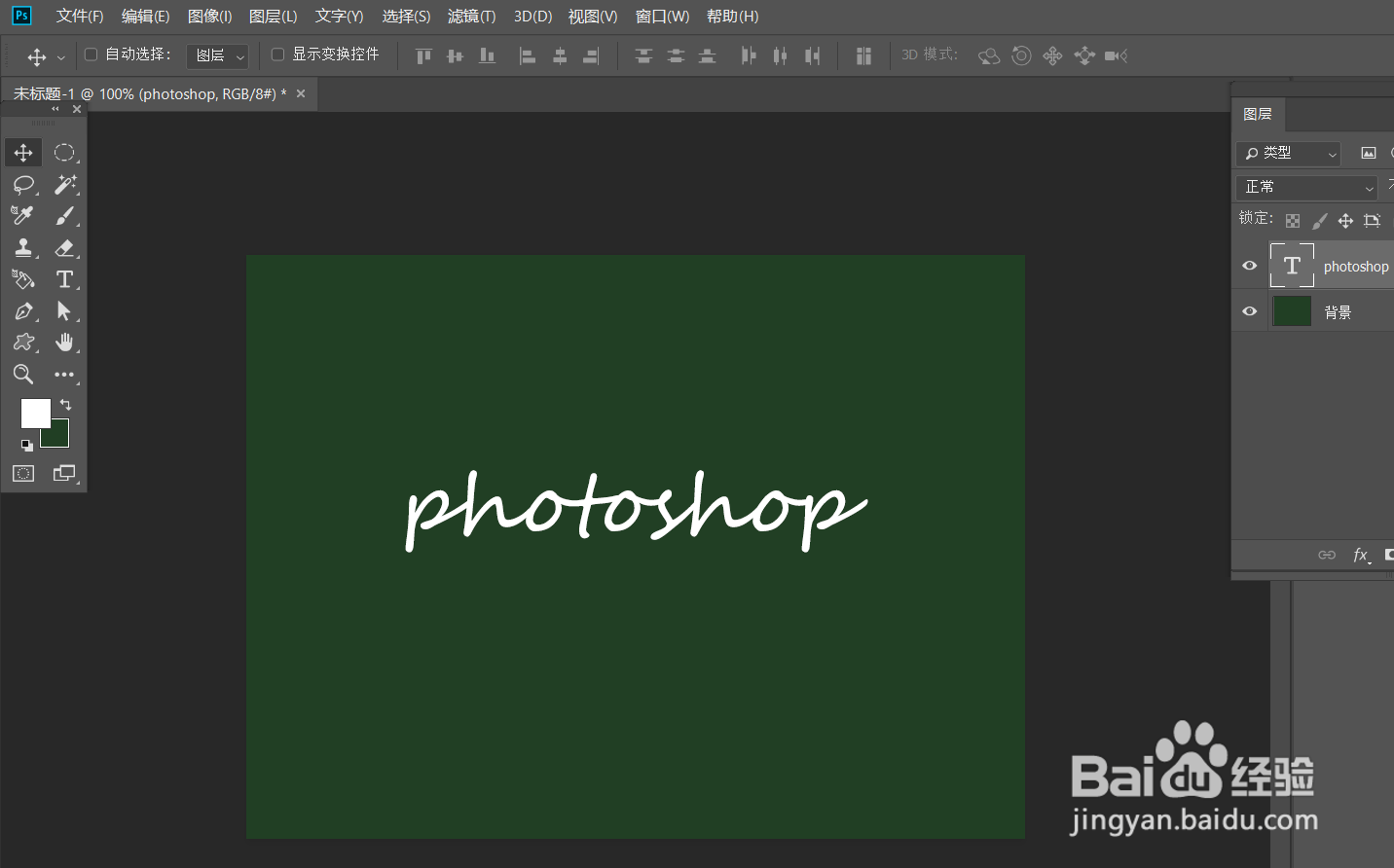Hide the 背景 layer
Viewport: 1394px width, 868px height.
point(1250,311)
